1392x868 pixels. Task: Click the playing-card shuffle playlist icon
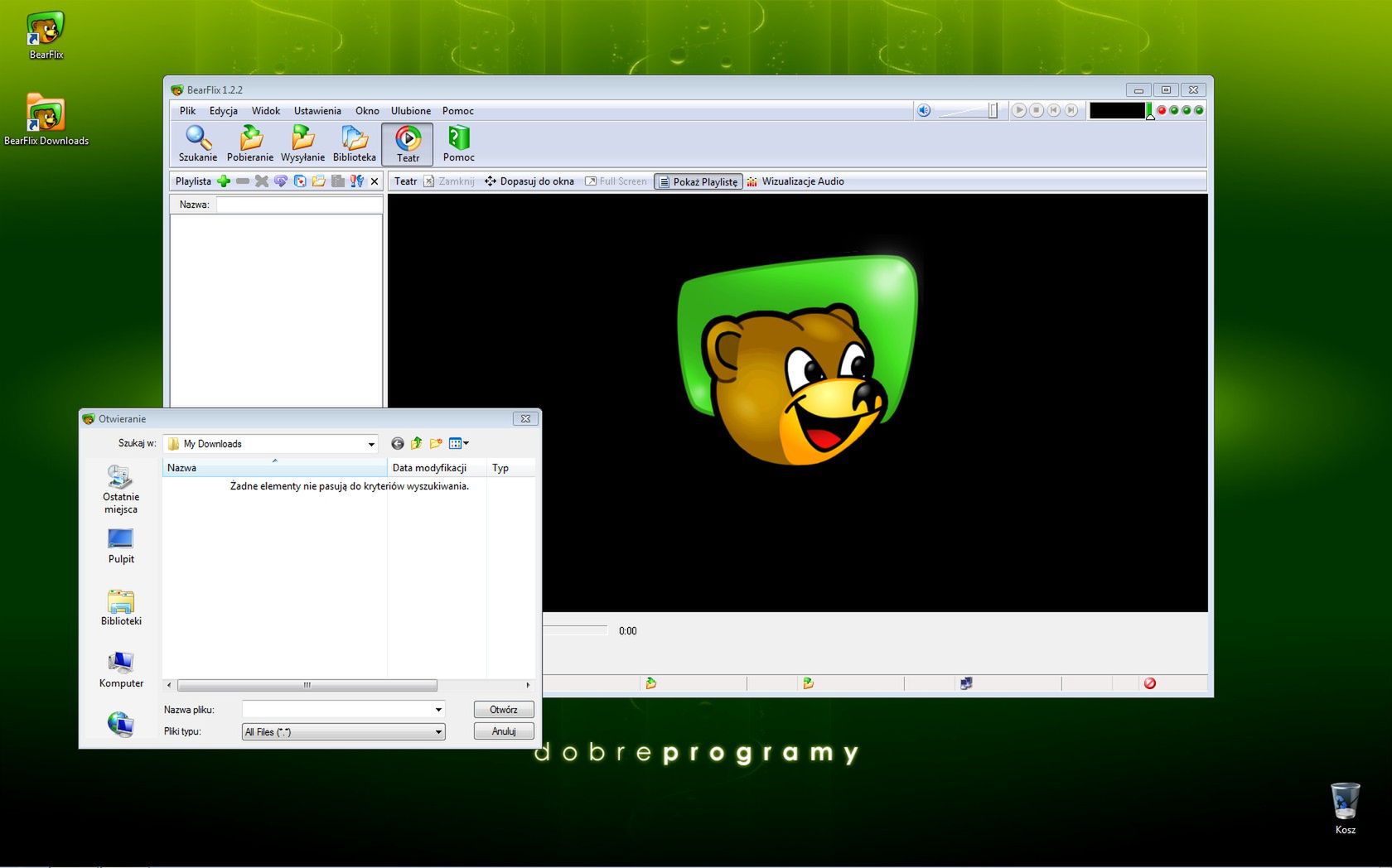click(x=300, y=181)
